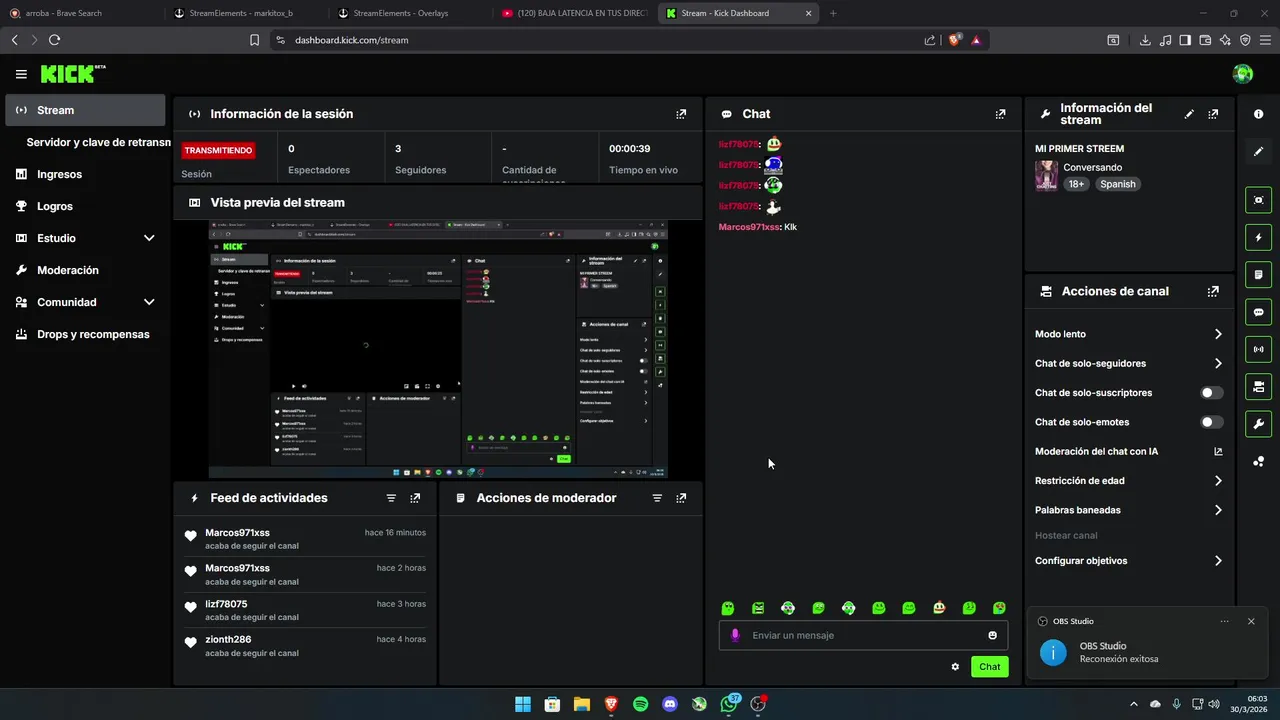Toggle the document widget in right sidebar

1258,275
